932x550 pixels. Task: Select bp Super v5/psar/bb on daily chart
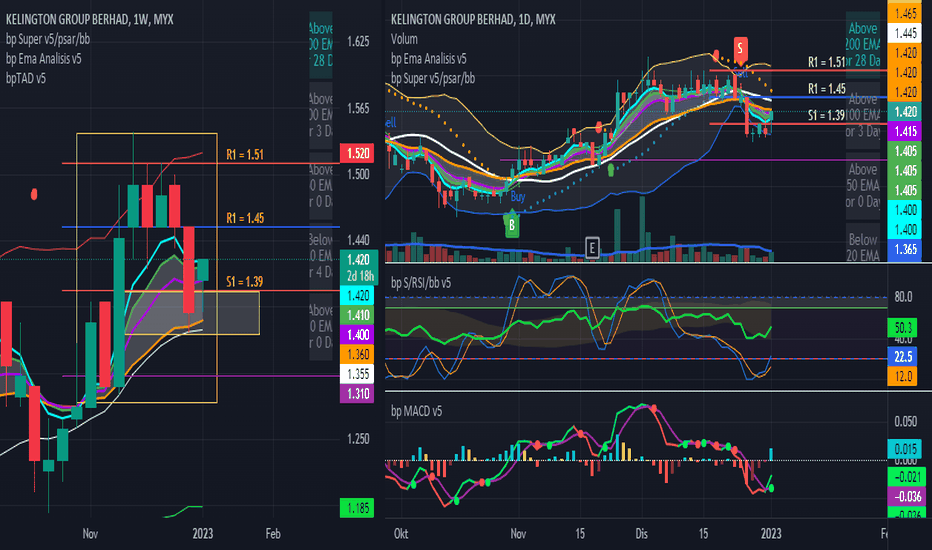[x=433, y=78]
